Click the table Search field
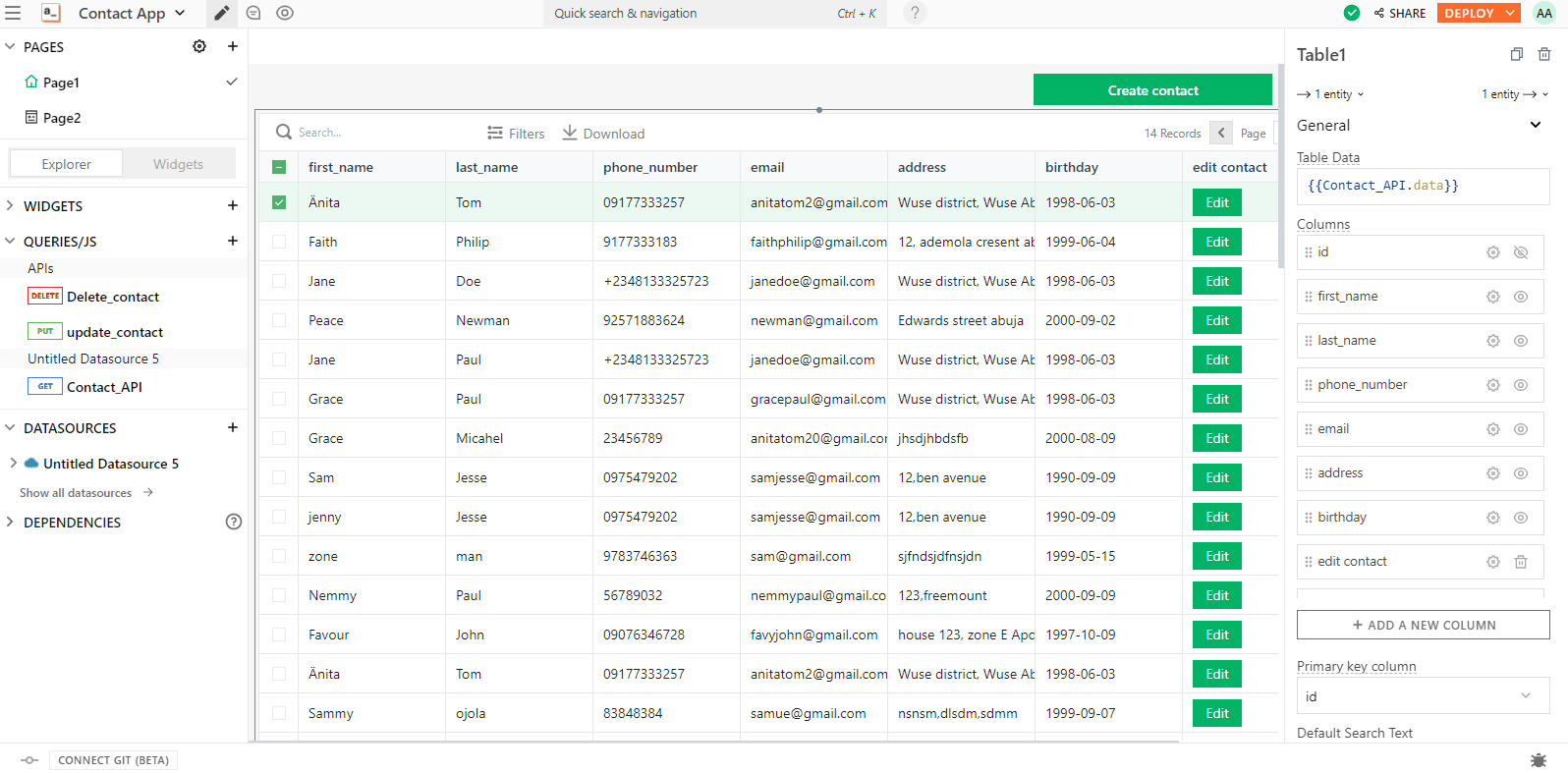1568x773 pixels. (x=373, y=133)
